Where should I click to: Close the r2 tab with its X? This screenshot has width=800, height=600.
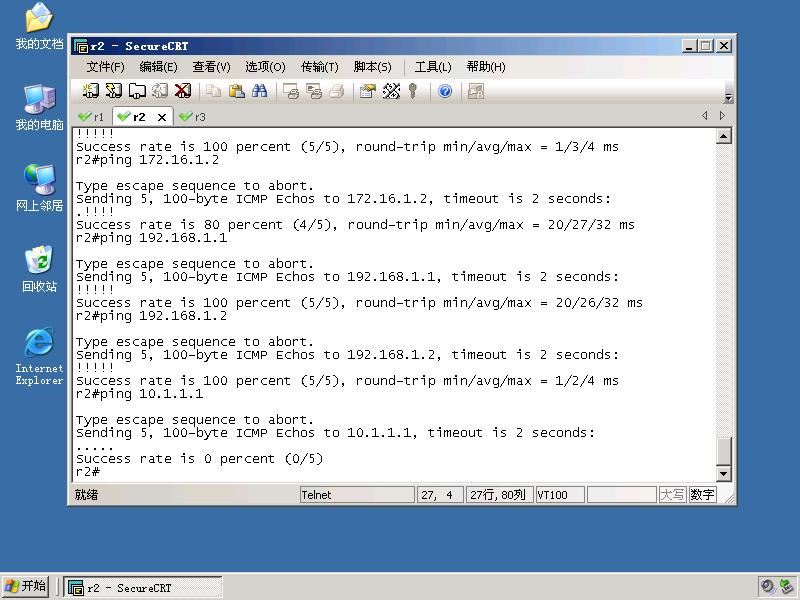(162, 117)
